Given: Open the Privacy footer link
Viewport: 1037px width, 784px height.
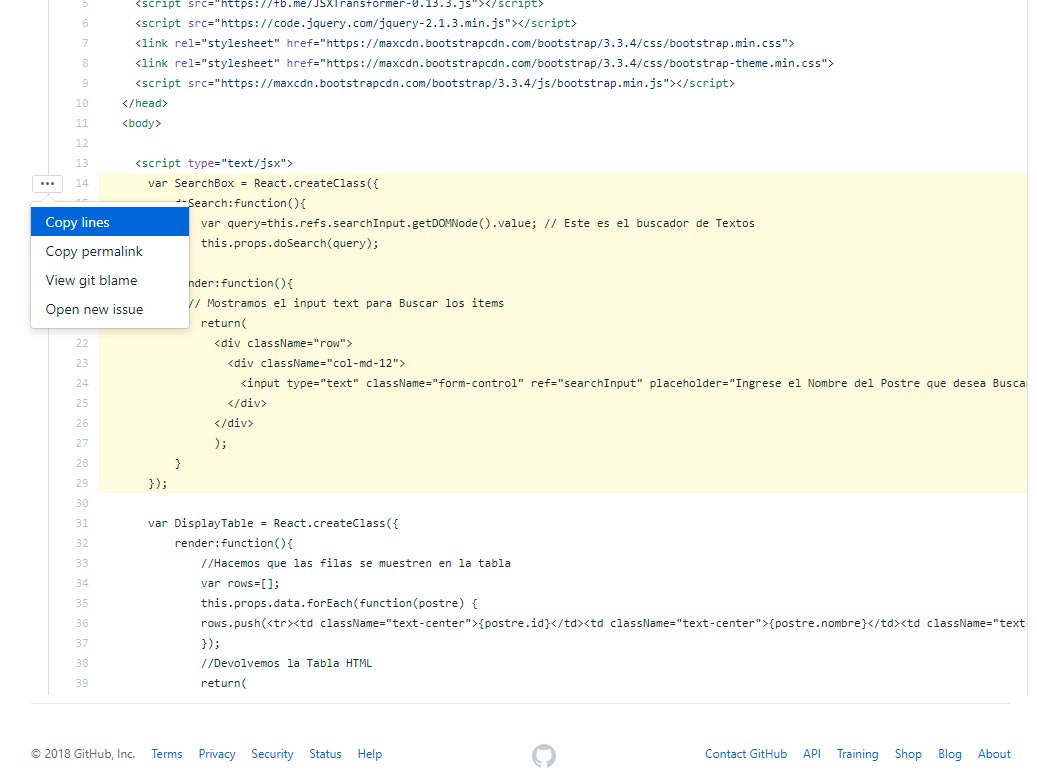Looking at the screenshot, I should click(x=217, y=754).
